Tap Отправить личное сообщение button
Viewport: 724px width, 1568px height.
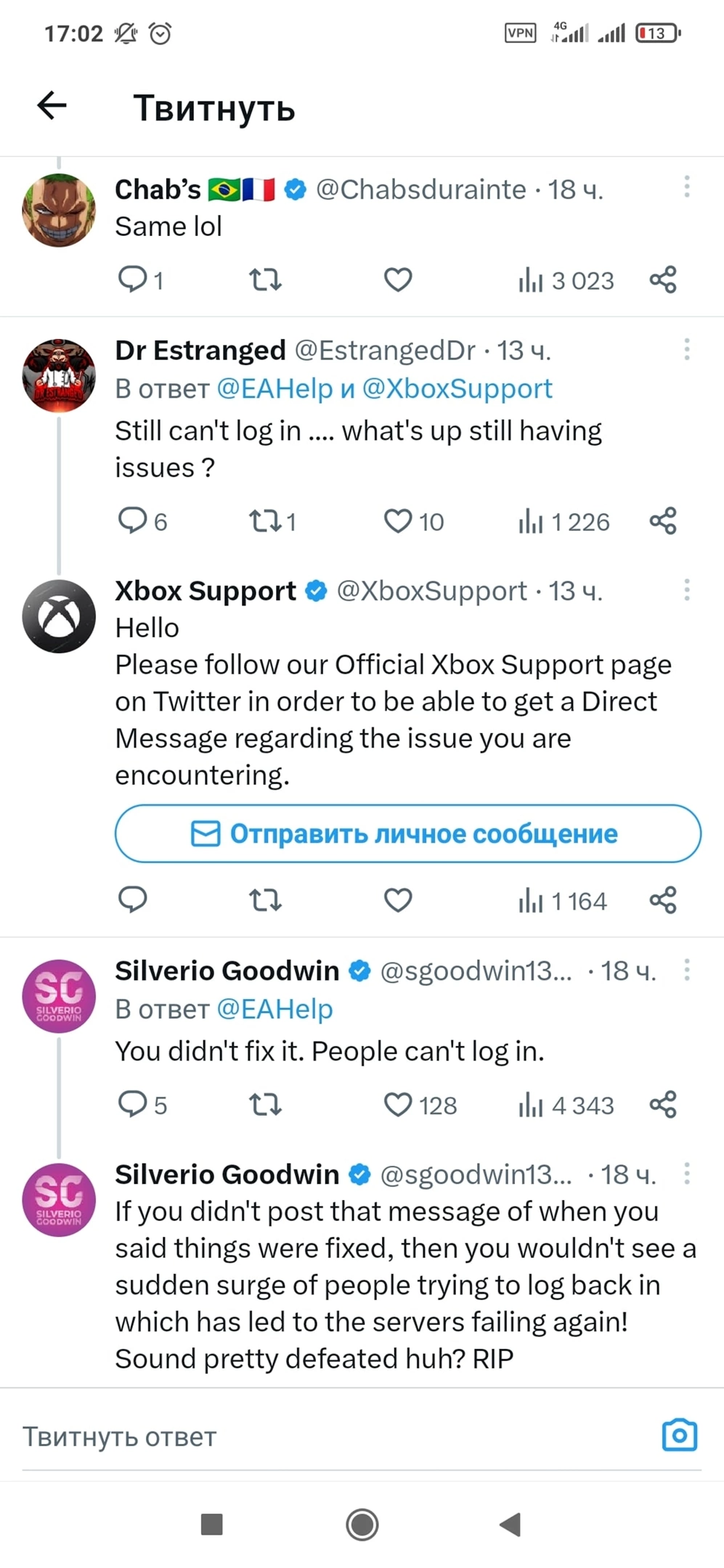[408, 833]
